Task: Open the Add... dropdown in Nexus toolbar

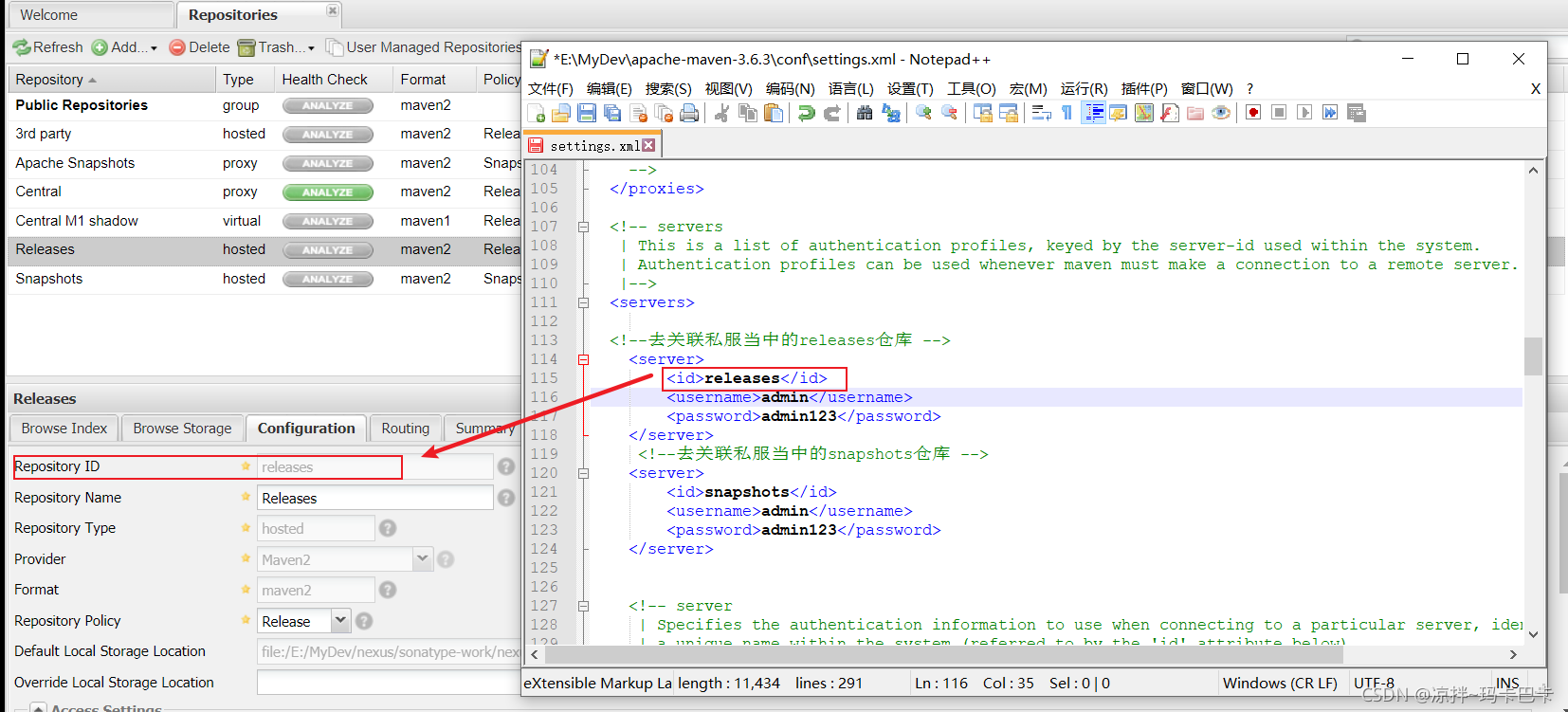Action: pos(124,47)
